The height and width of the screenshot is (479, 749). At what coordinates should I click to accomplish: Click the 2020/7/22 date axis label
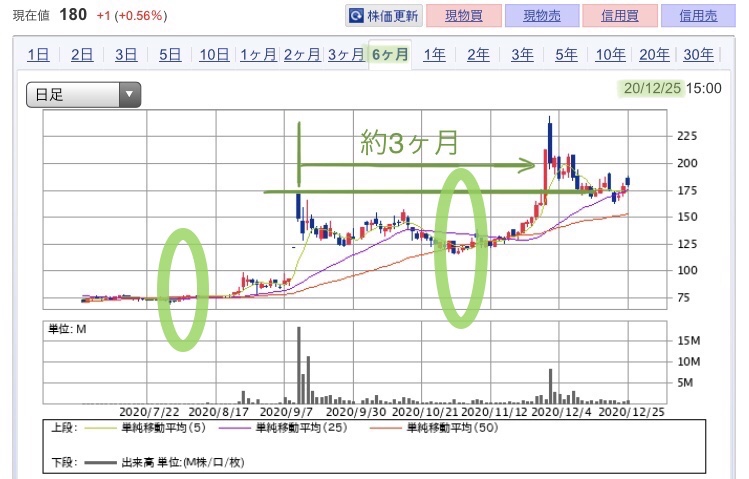[149, 412]
